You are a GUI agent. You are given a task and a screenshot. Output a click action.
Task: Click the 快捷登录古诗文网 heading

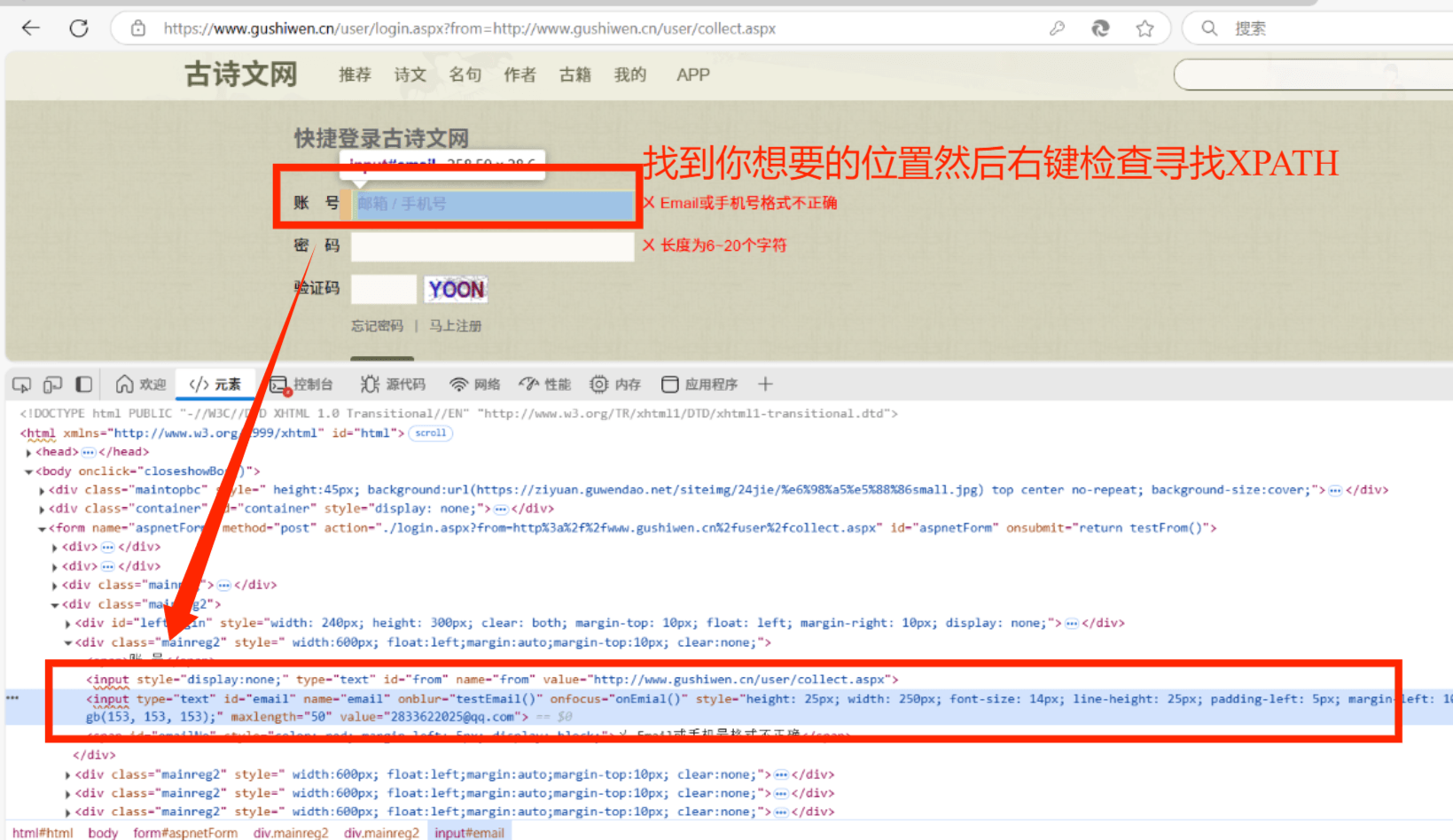point(381,139)
